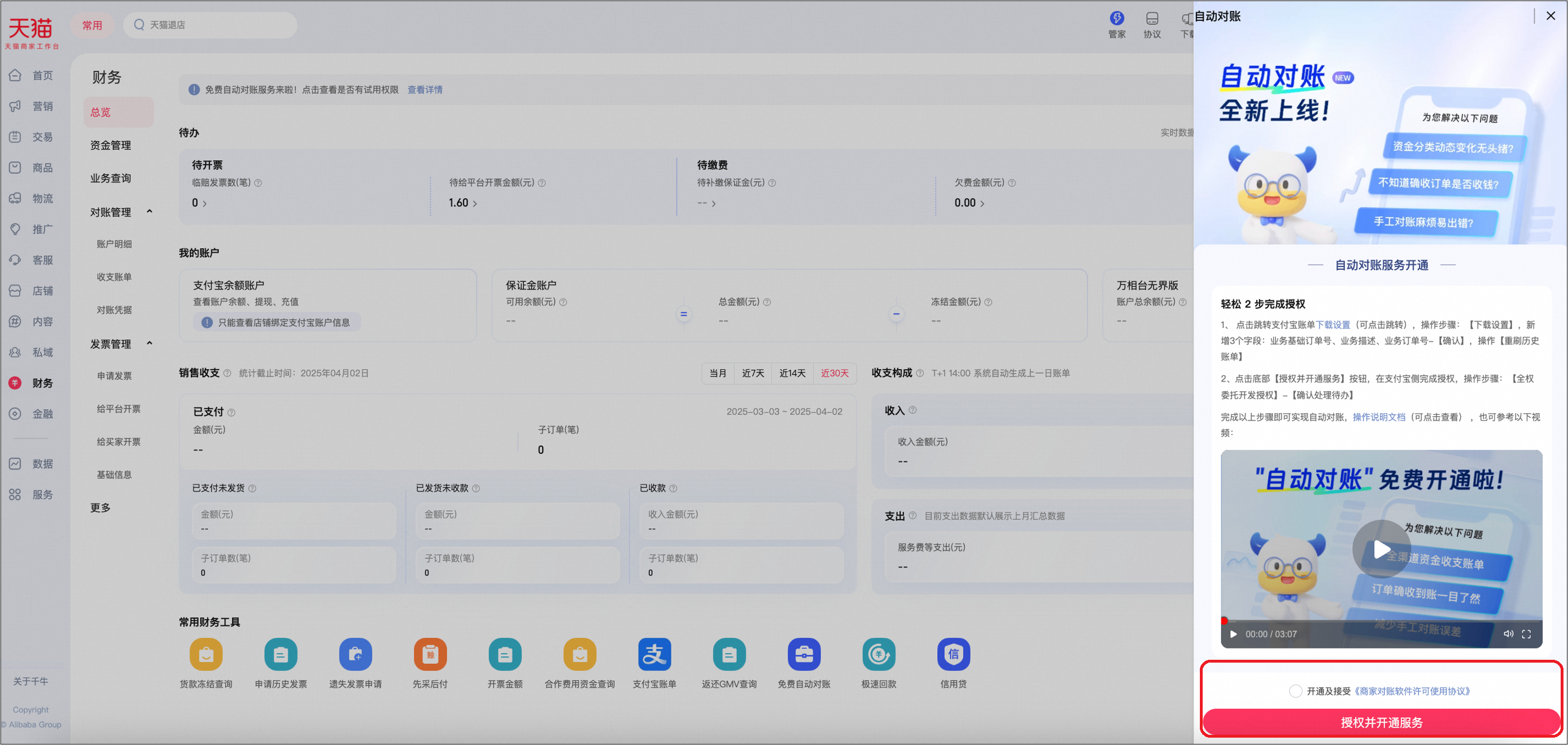Image resolution: width=1568 pixels, height=745 pixels.
Task: Select the 当月 time range tab
Action: pos(718,373)
